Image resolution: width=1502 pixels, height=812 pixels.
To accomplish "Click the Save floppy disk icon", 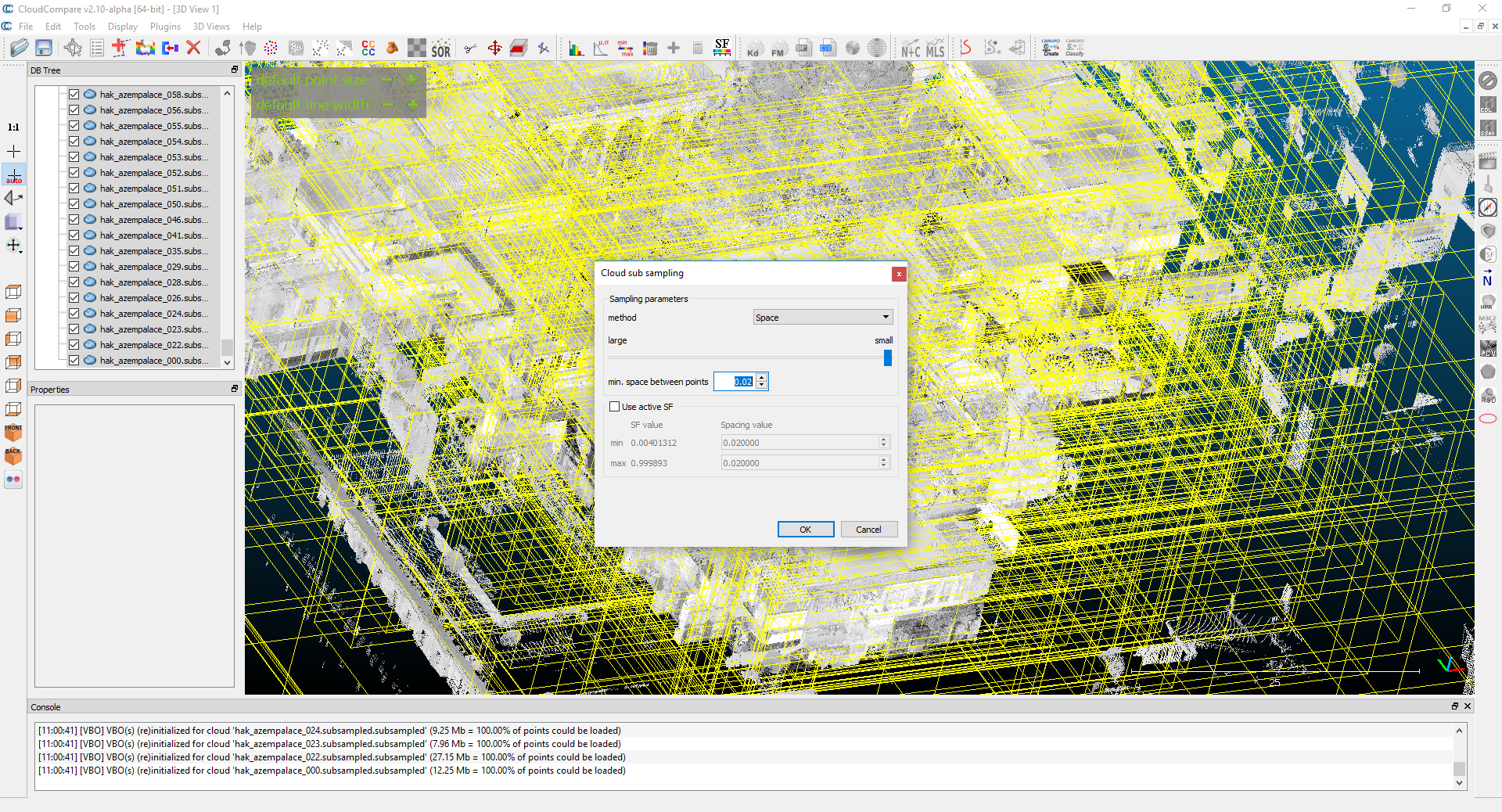I will [44, 49].
